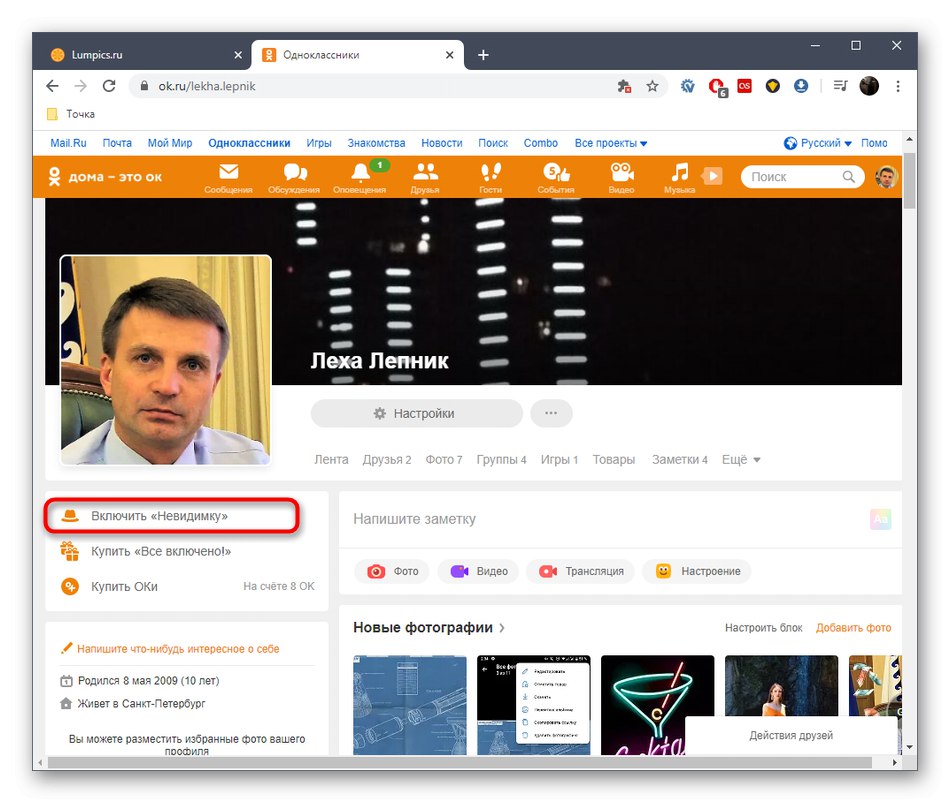The width and height of the screenshot is (950, 803).
Task: Open the neon cocktail photo thumbnail
Action: click(657, 705)
